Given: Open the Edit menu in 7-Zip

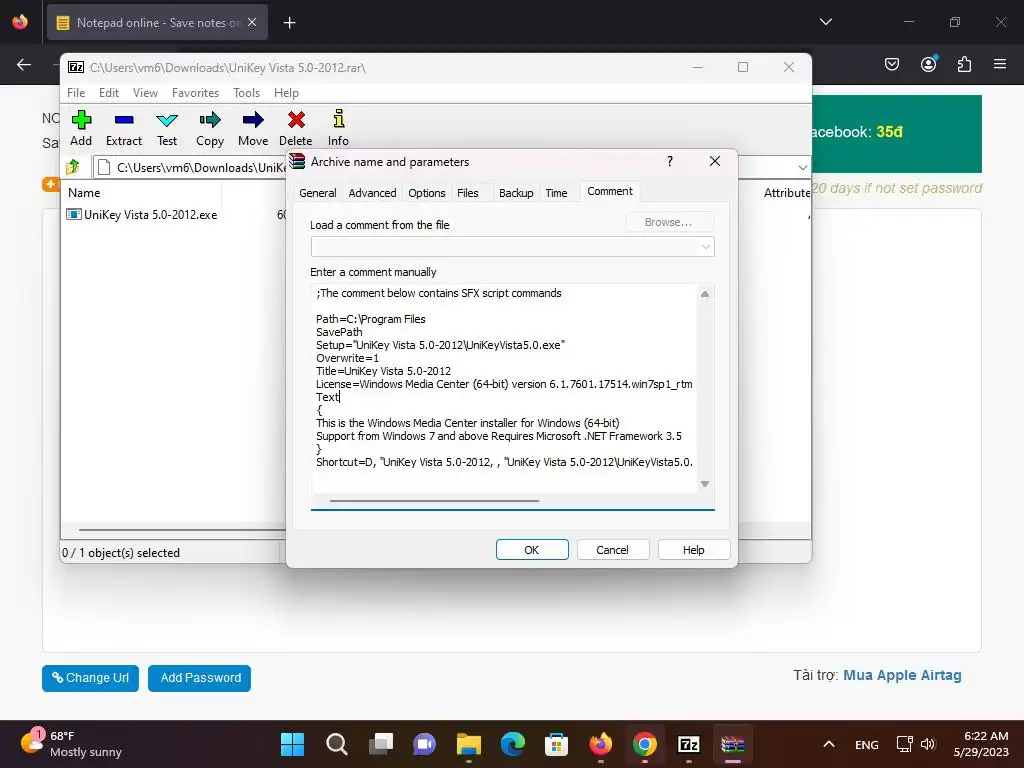Looking at the screenshot, I should click(x=109, y=93).
